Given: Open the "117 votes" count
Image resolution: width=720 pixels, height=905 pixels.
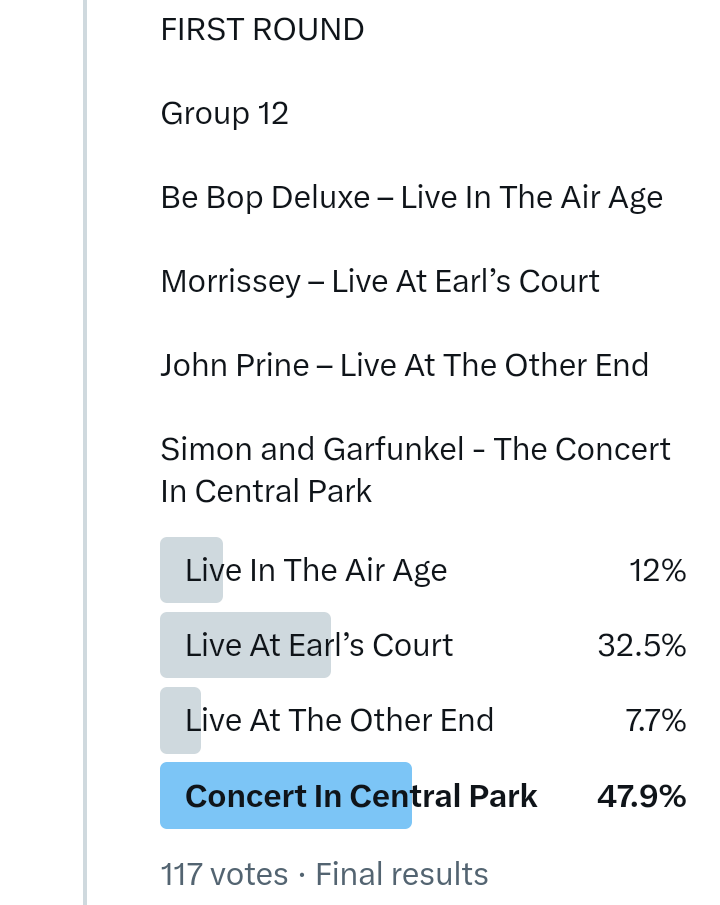Looking at the screenshot, I should point(224,874).
